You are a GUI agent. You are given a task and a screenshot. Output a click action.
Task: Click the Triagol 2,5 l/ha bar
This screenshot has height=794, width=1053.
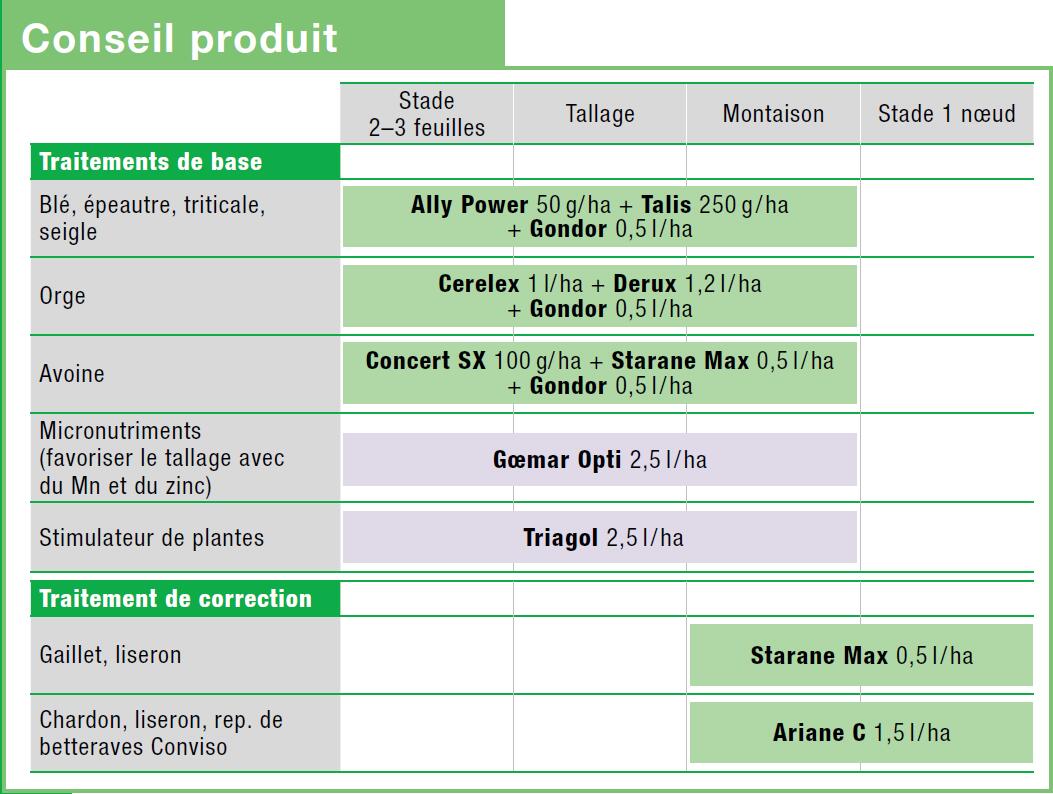[x=600, y=538]
